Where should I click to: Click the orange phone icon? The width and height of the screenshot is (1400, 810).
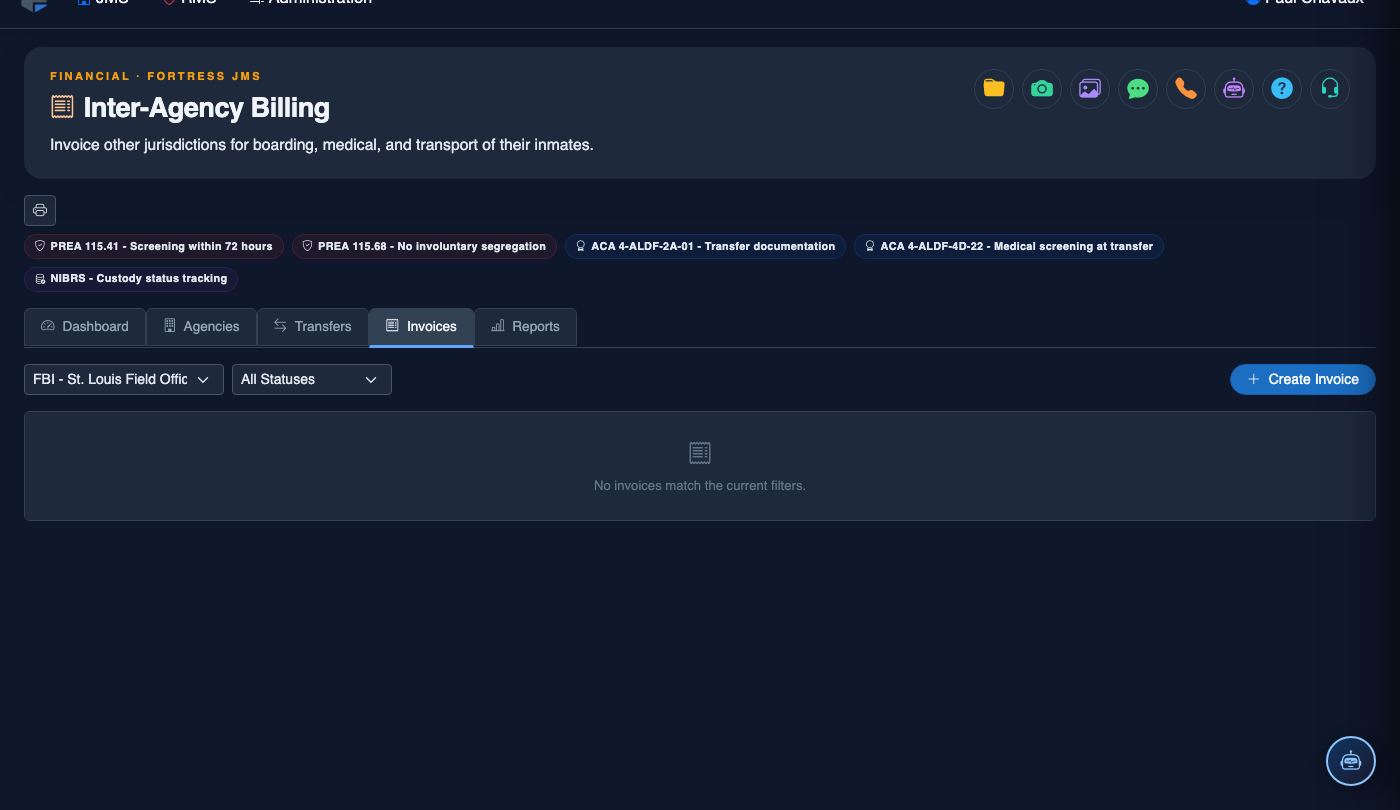(1186, 89)
